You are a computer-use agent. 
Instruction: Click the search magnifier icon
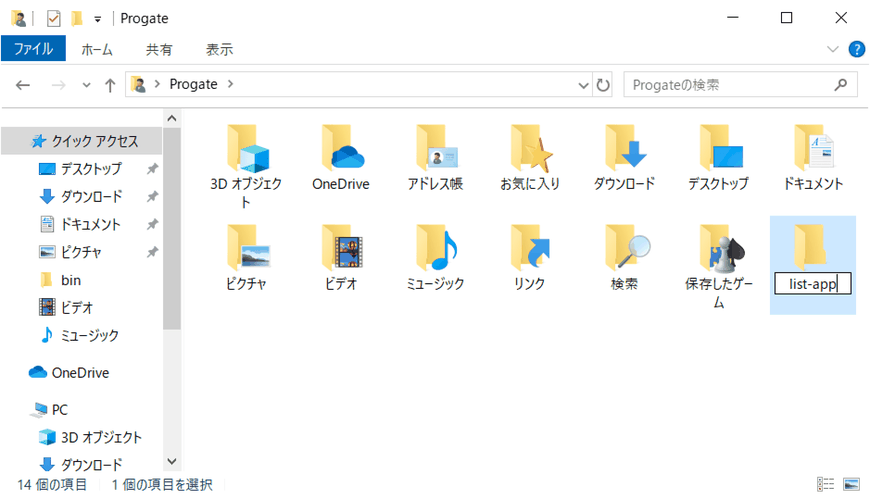841,84
